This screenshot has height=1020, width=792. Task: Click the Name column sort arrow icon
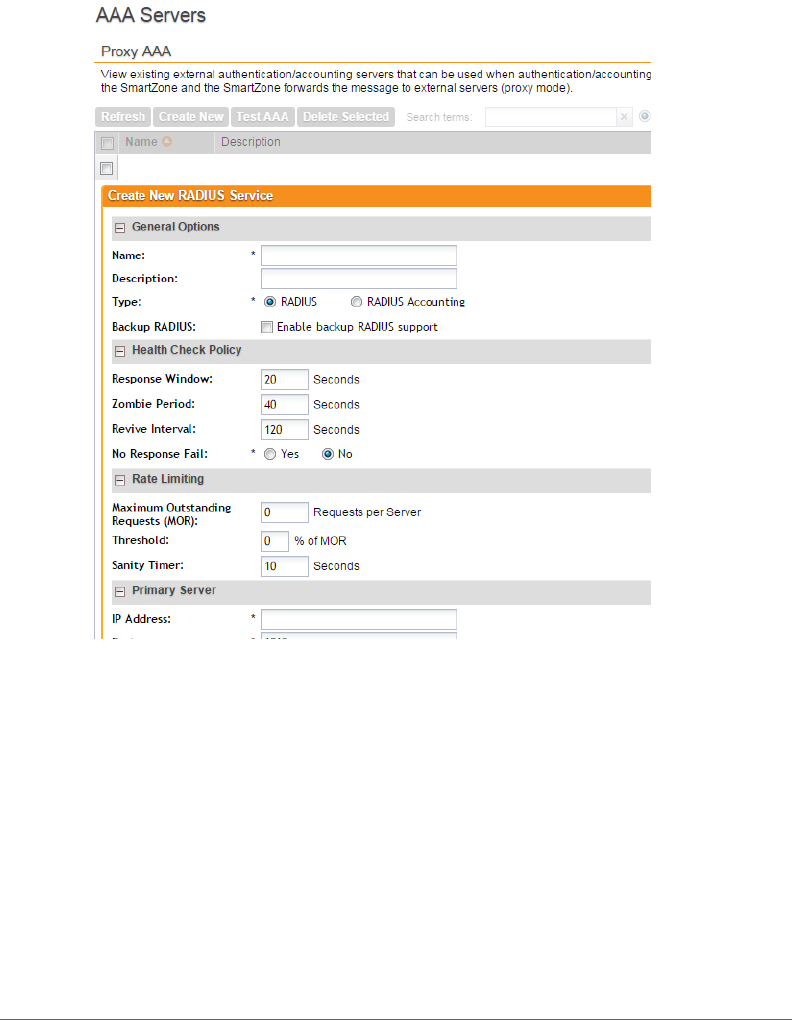[167, 142]
